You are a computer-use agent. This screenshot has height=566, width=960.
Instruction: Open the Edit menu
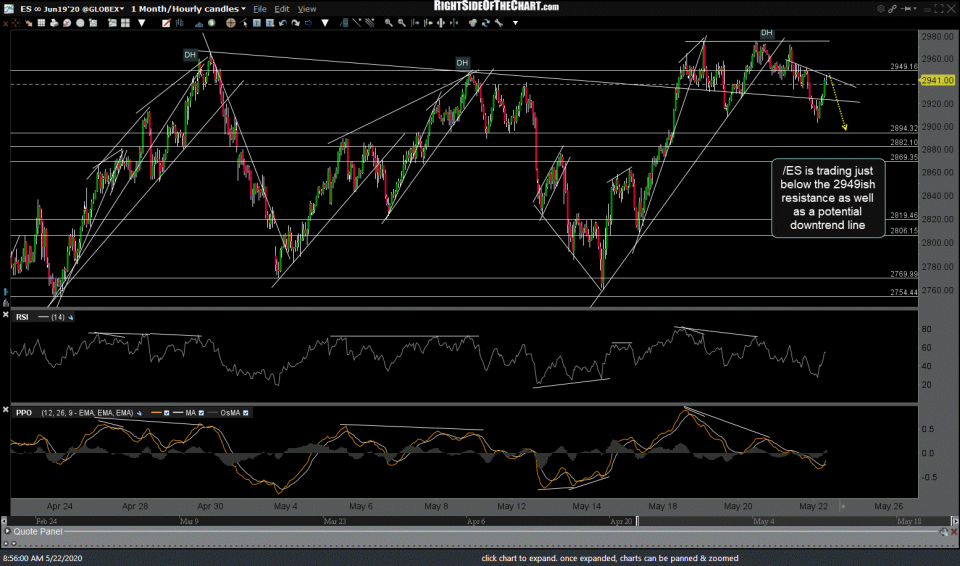[x=282, y=9]
